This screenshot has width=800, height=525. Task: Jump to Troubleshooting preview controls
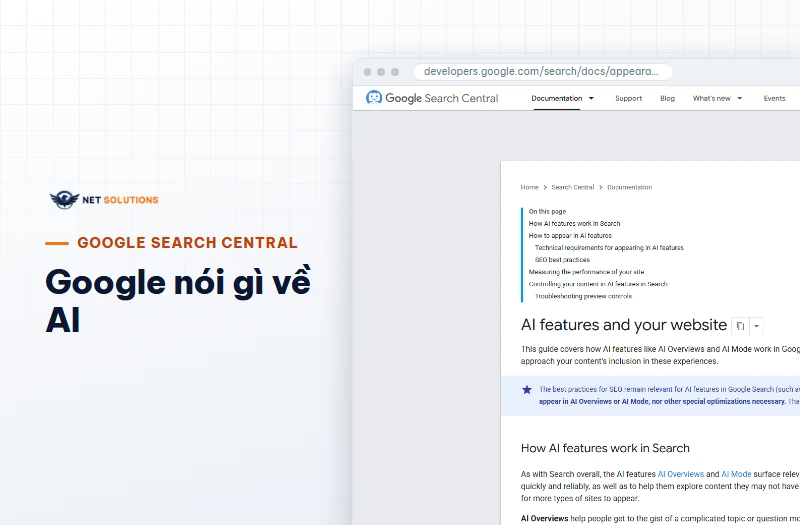pos(583,296)
